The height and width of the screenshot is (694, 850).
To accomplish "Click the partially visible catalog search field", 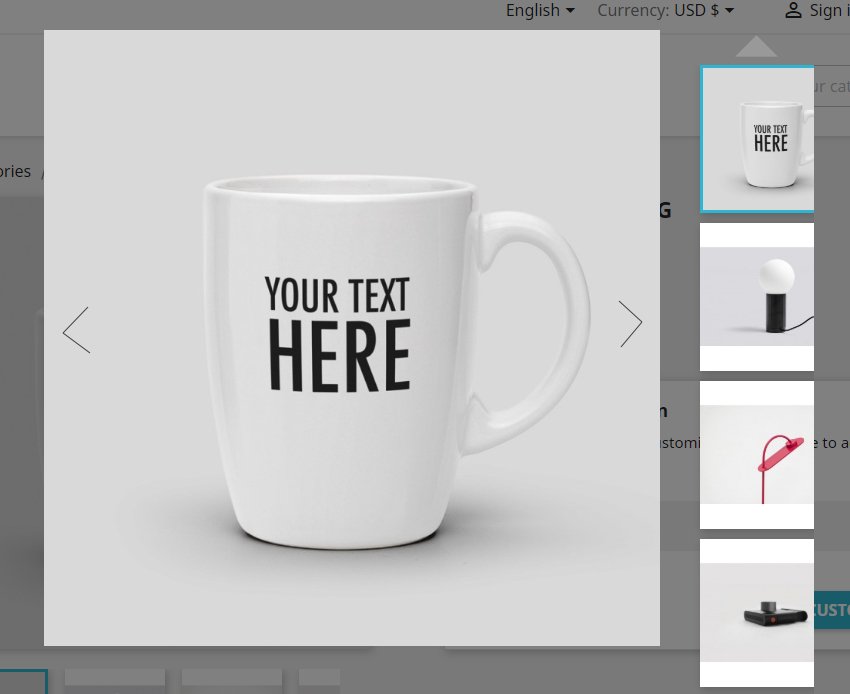I will pyautogui.click(x=832, y=87).
